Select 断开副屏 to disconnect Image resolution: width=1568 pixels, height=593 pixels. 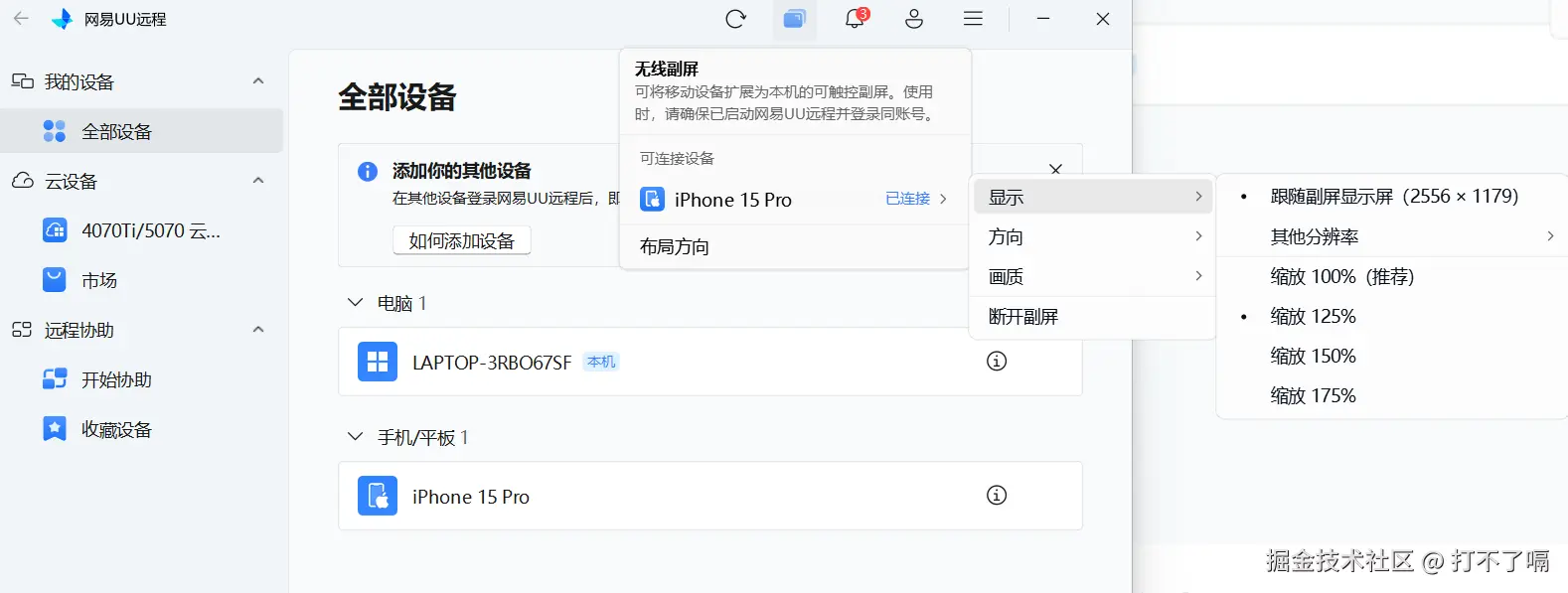point(1093,316)
